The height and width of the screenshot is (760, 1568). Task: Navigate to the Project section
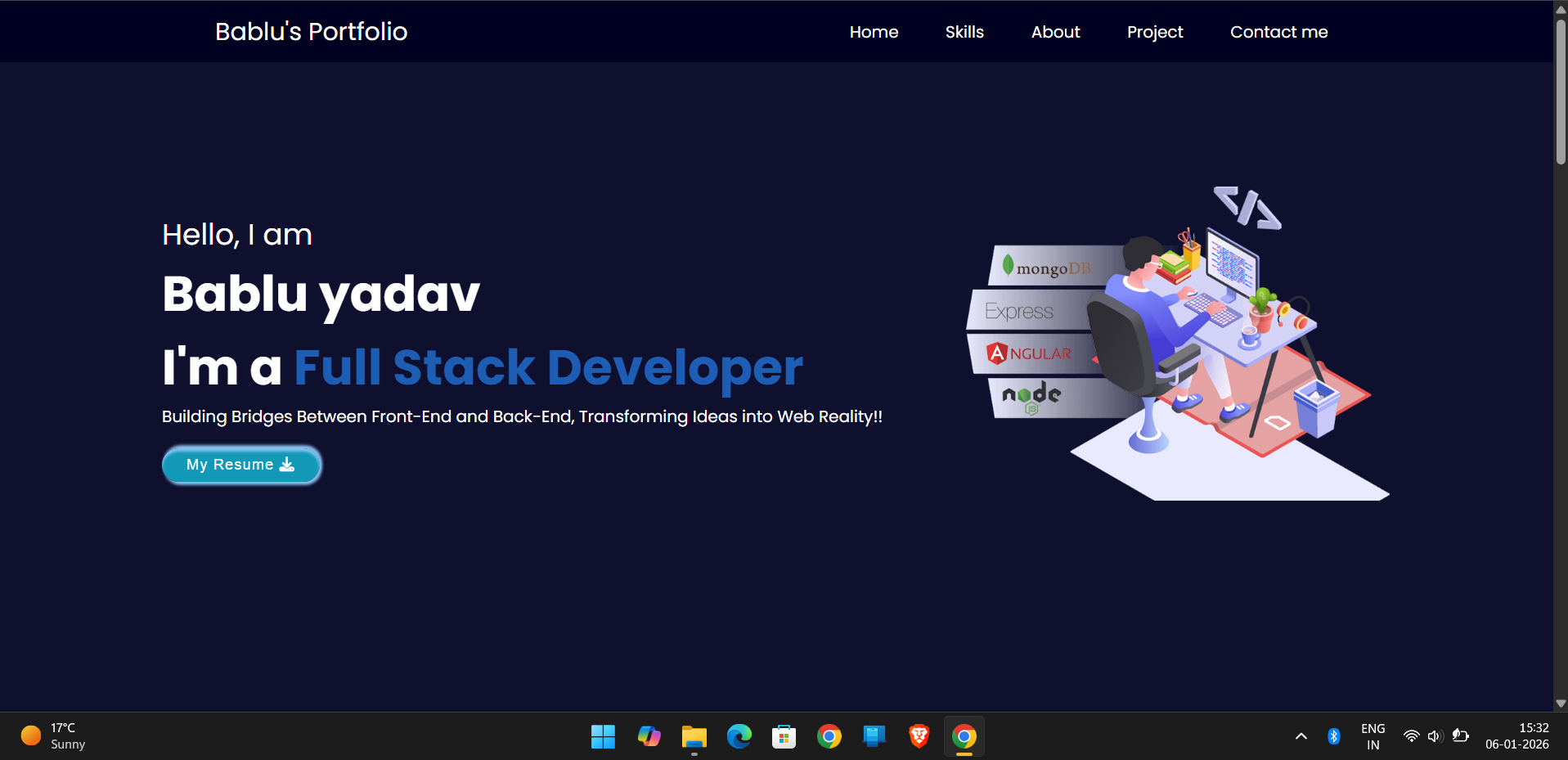coord(1154,32)
